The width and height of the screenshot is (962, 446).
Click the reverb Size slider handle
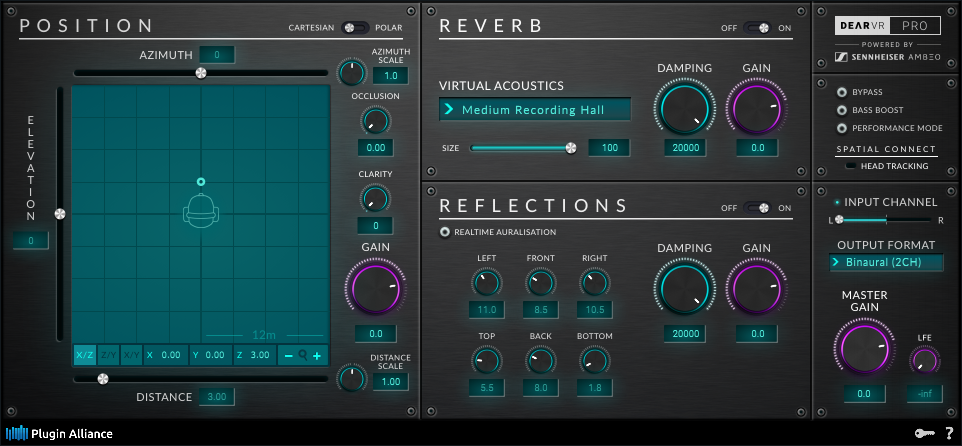coord(571,148)
